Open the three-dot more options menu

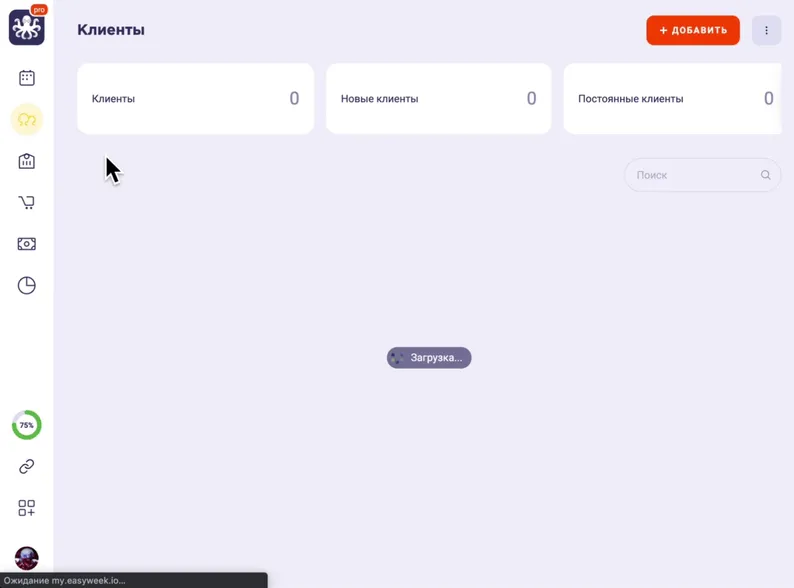tap(766, 30)
